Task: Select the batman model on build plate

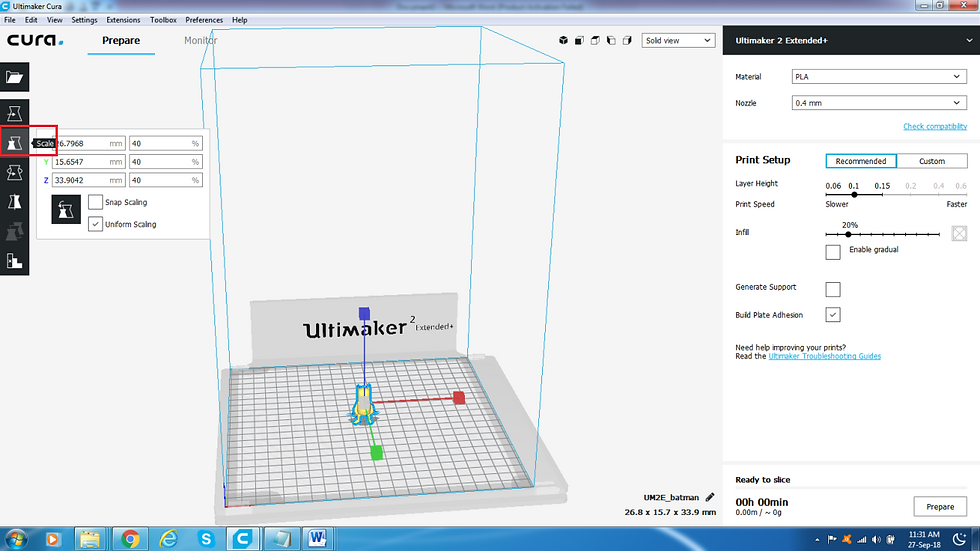Action: [x=364, y=404]
